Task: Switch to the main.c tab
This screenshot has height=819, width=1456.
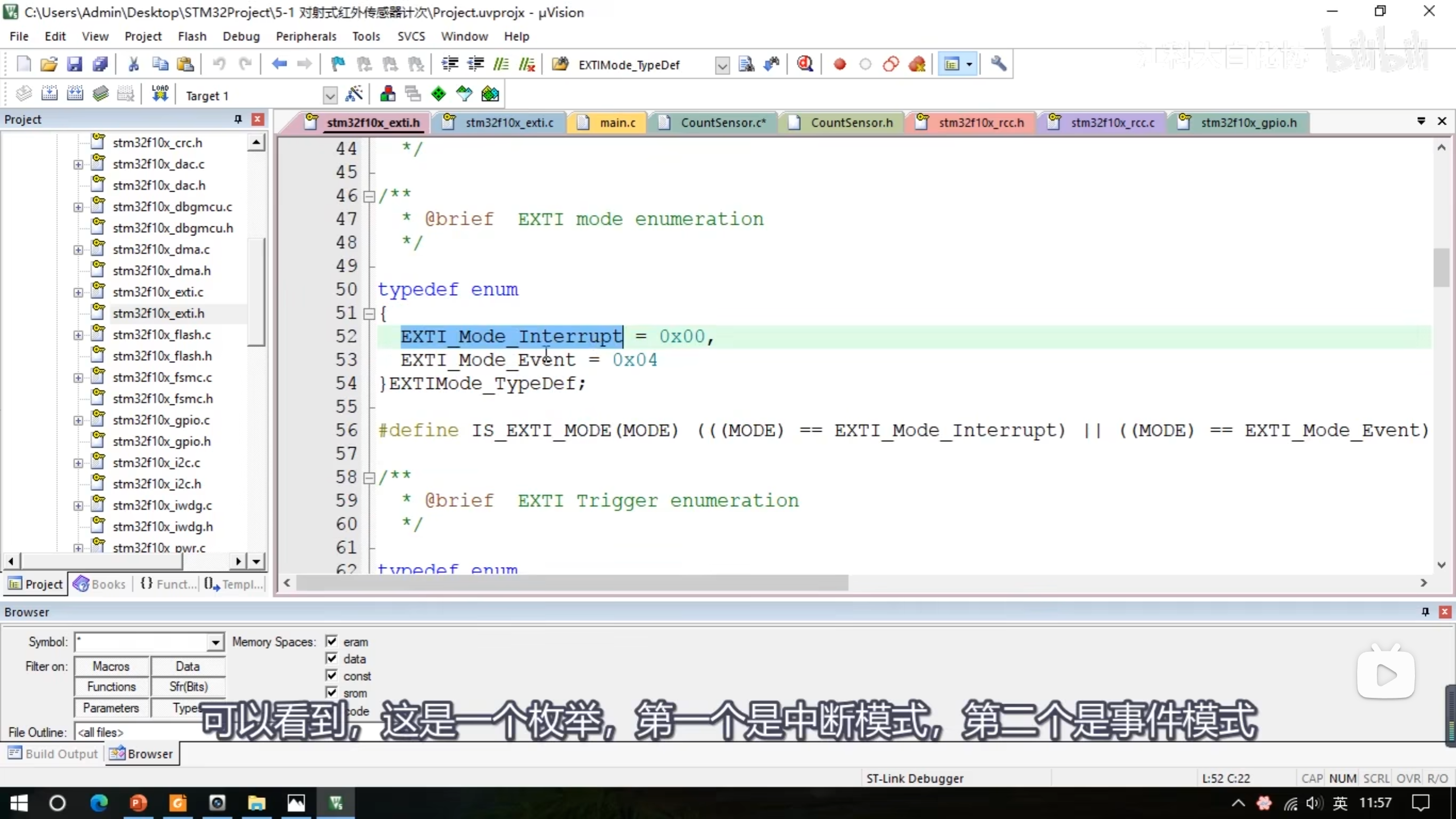Action: point(617,123)
